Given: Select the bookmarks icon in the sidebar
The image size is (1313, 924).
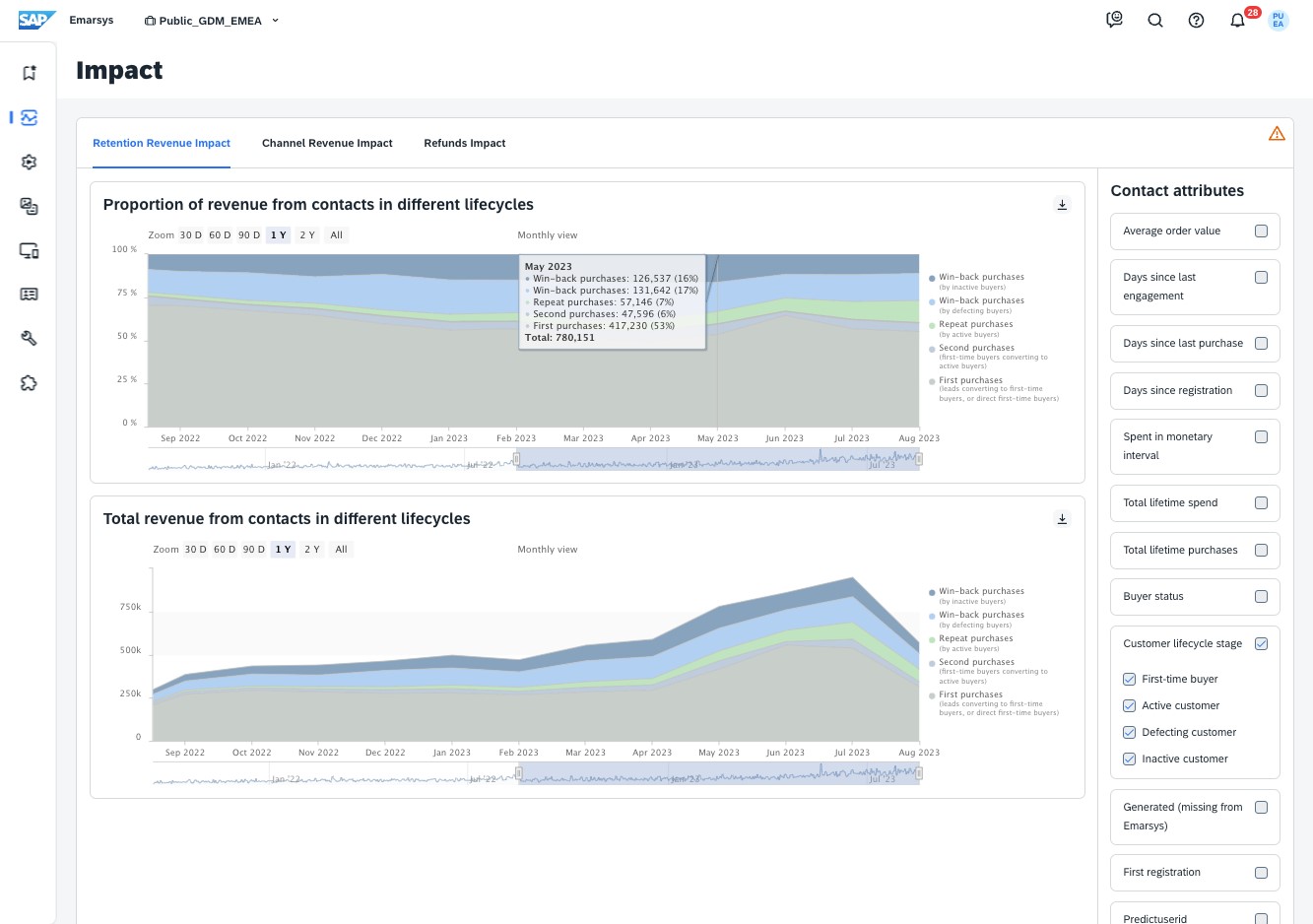Looking at the screenshot, I should point(29,73).
